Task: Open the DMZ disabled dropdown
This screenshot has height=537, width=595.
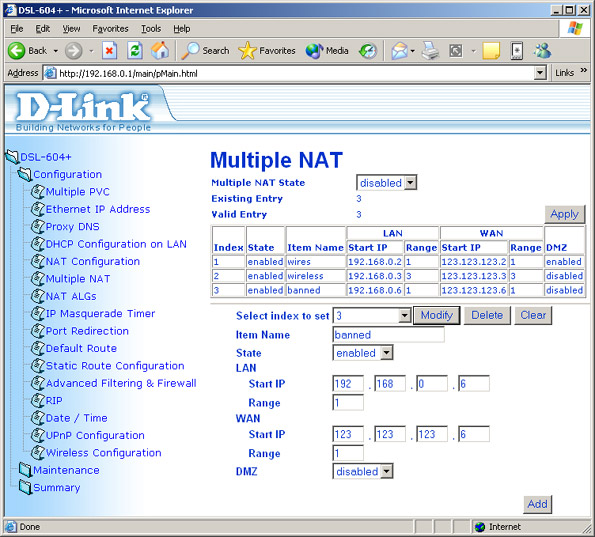Action: coord(386,471)
